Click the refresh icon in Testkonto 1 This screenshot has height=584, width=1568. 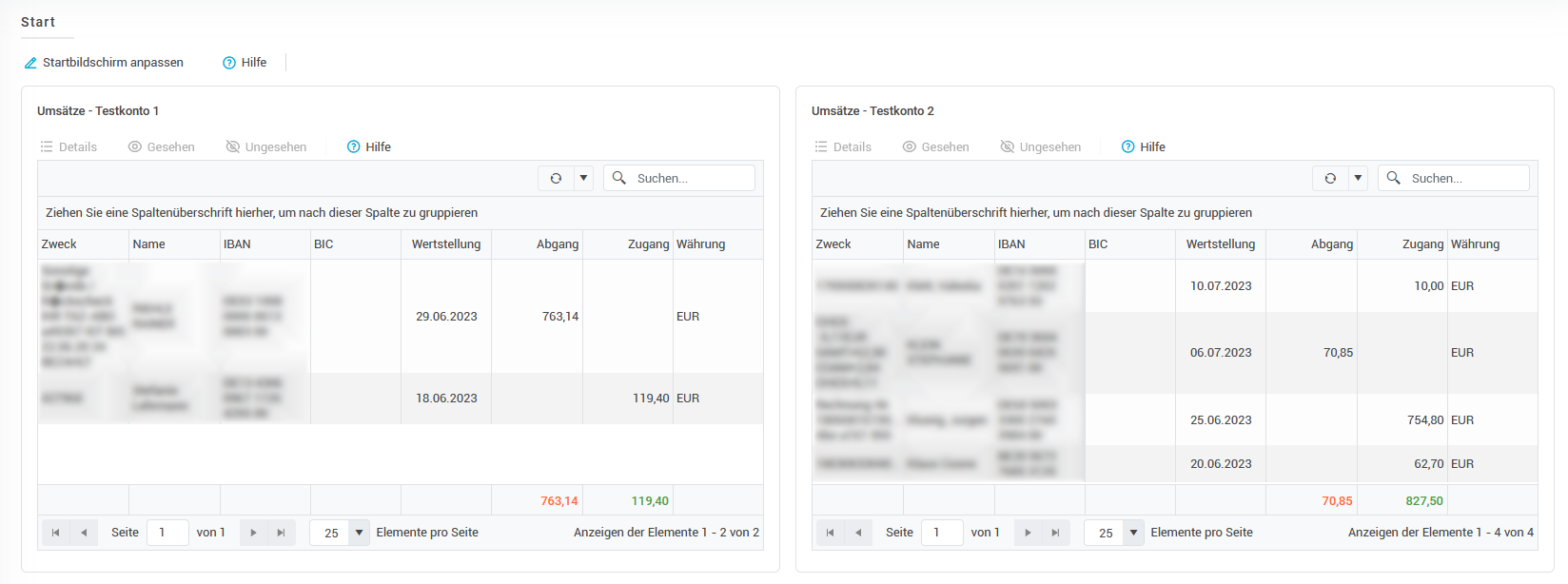(556, 178)
